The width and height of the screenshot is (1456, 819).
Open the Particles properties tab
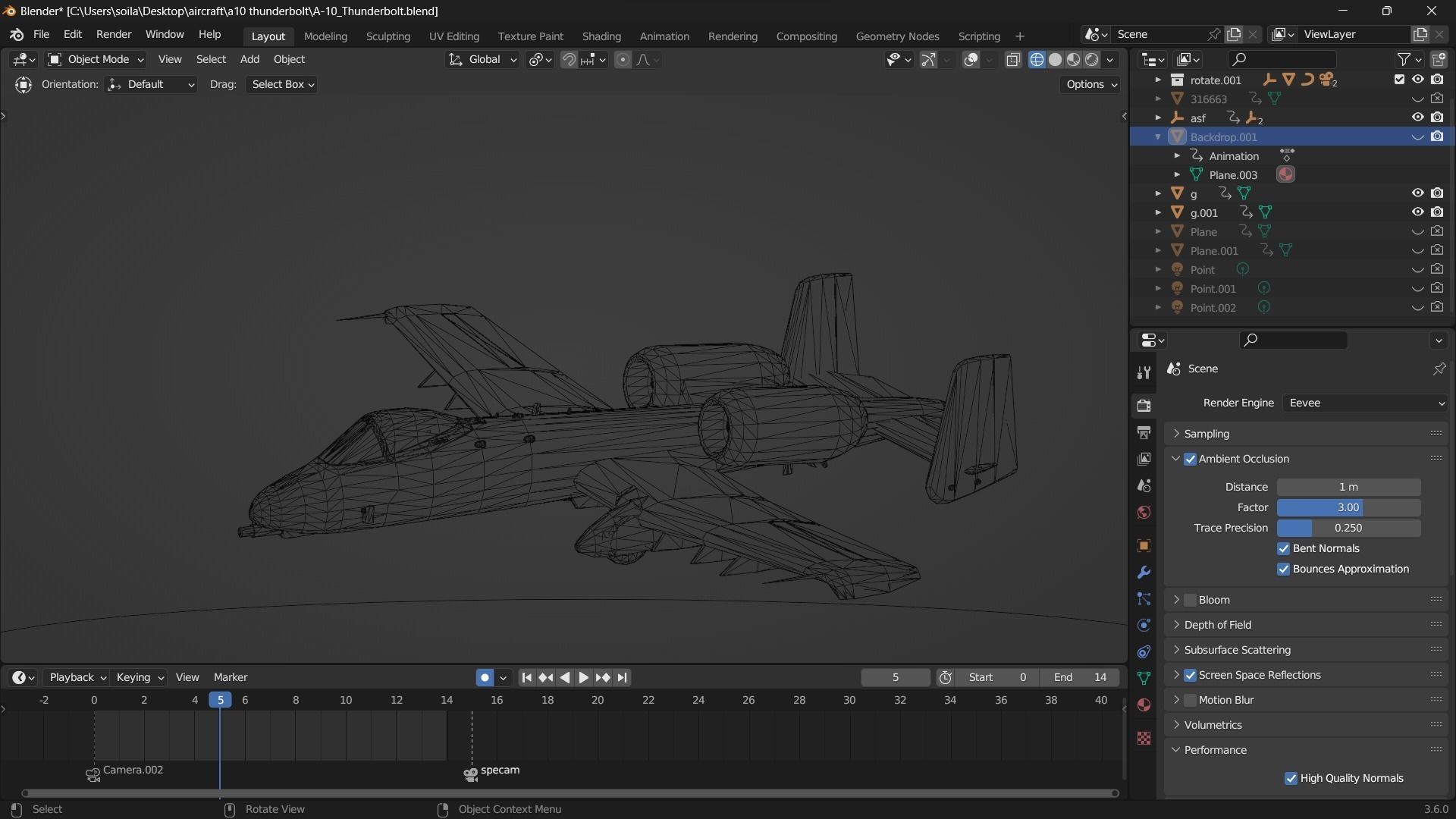(1144, 599)
